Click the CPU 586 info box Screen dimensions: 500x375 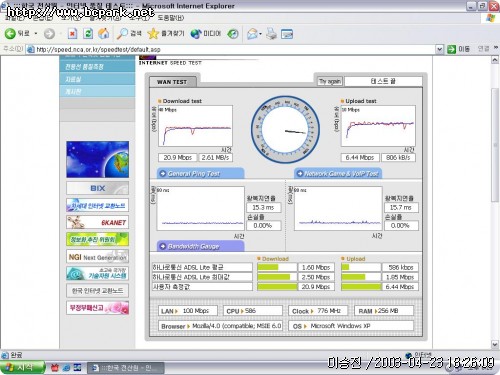(253, 311)
